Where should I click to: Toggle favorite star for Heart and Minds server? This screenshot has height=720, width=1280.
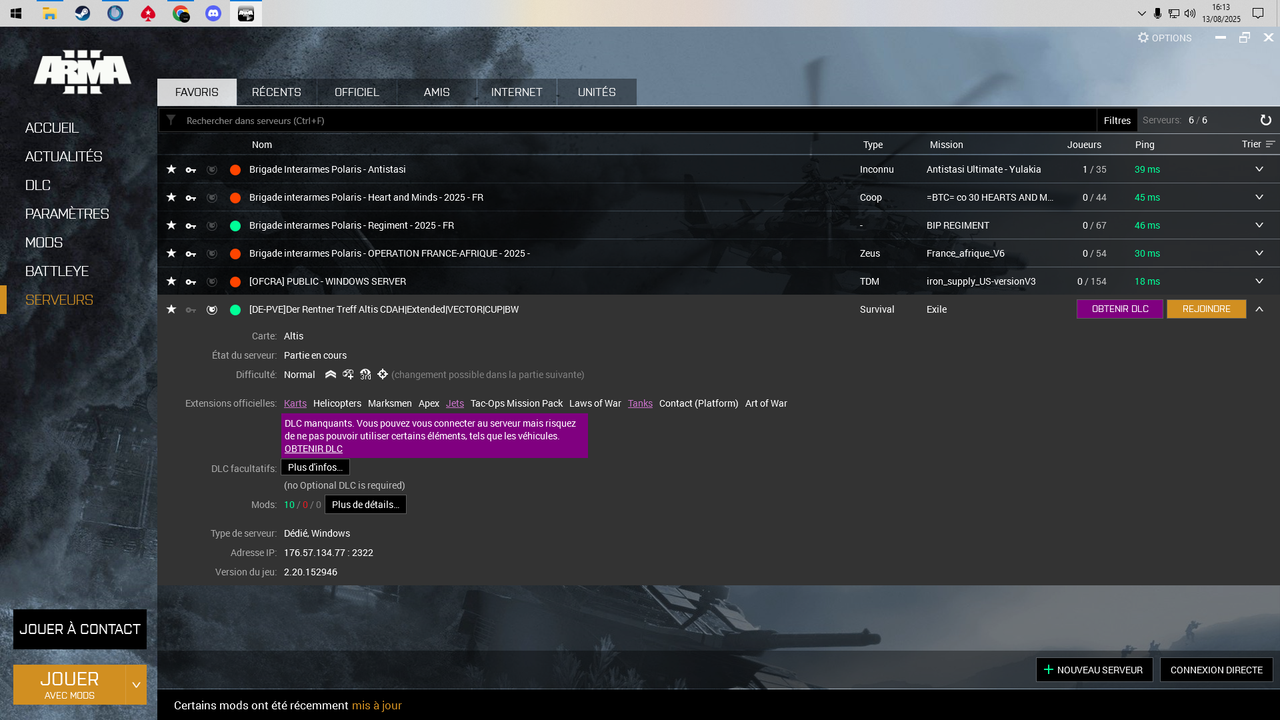(171, 197)
